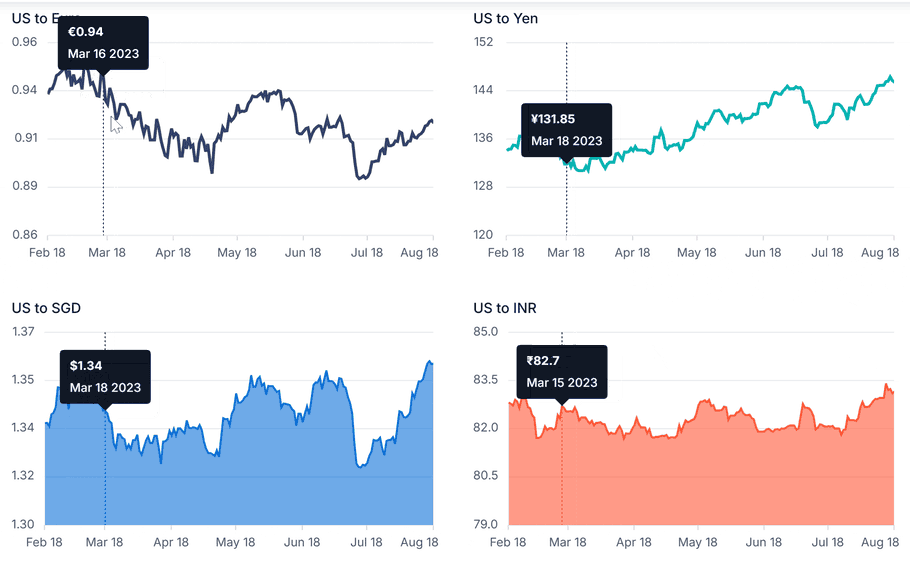
Task: Click the ¥131.85 tooltip on Yen chart
Action: point(566,130)
